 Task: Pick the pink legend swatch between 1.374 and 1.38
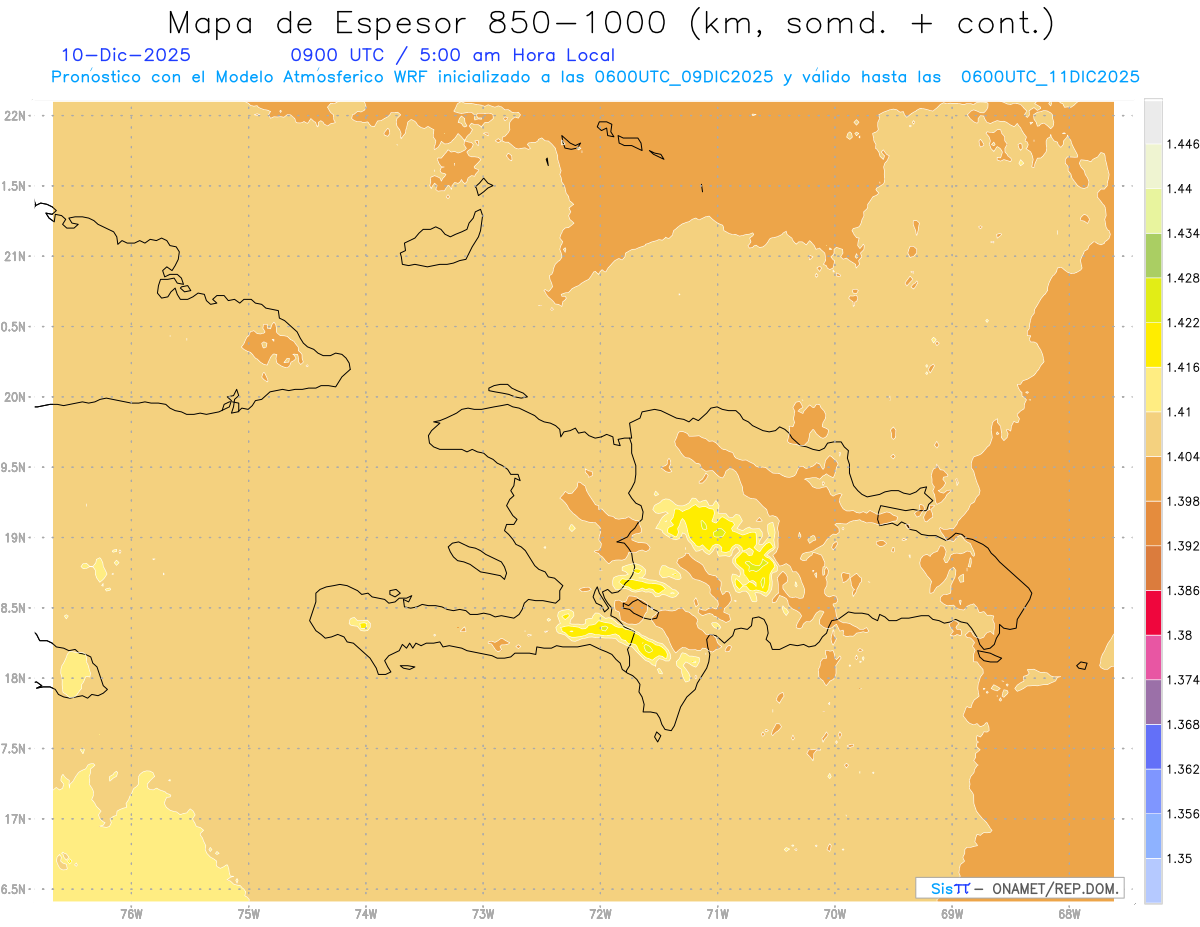click(1153, 657)
